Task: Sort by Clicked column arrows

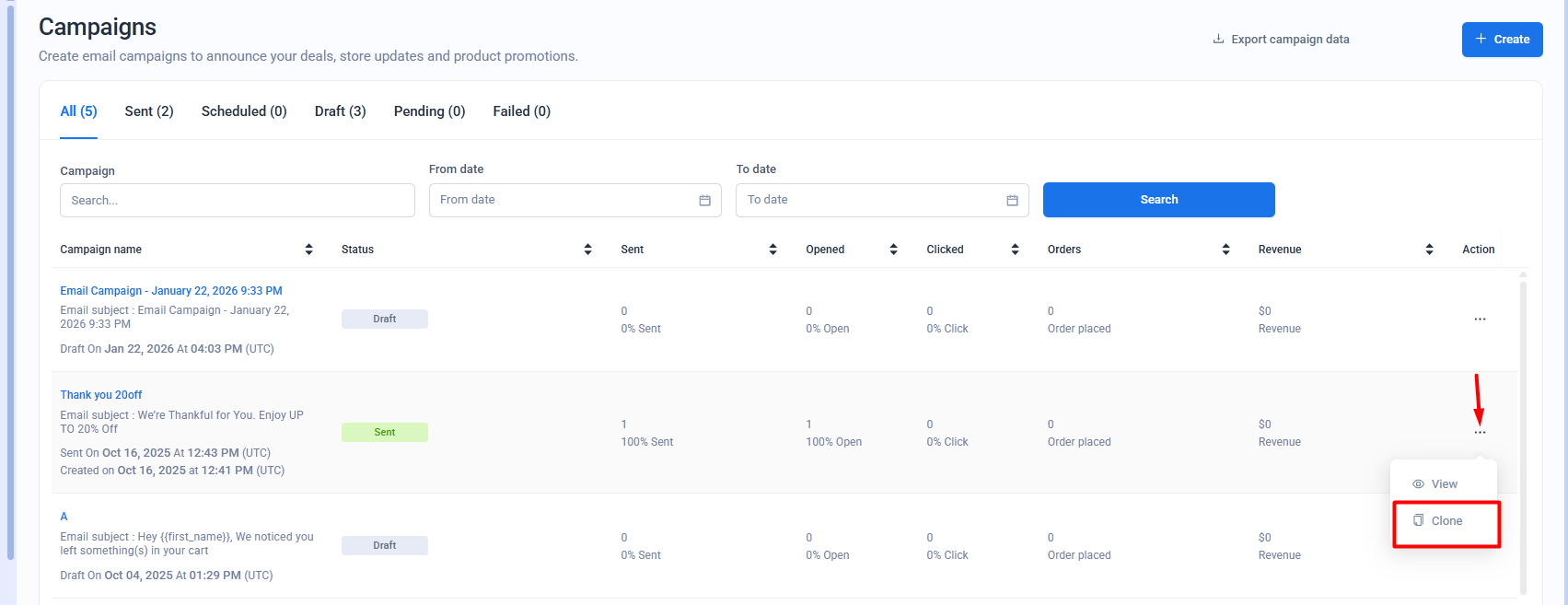Action: (1015, 250)
